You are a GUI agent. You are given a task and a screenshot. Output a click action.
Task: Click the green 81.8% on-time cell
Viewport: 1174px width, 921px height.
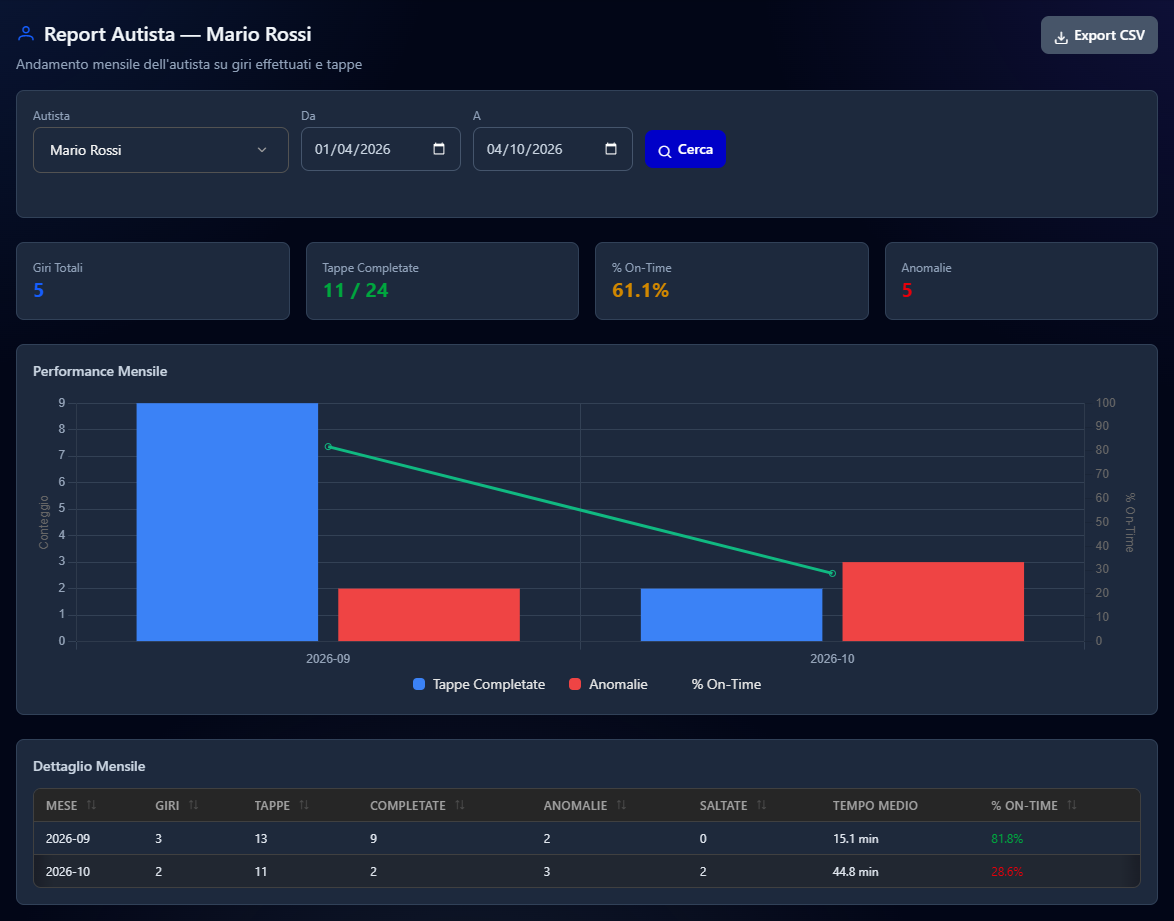[x=1007, y=839]
